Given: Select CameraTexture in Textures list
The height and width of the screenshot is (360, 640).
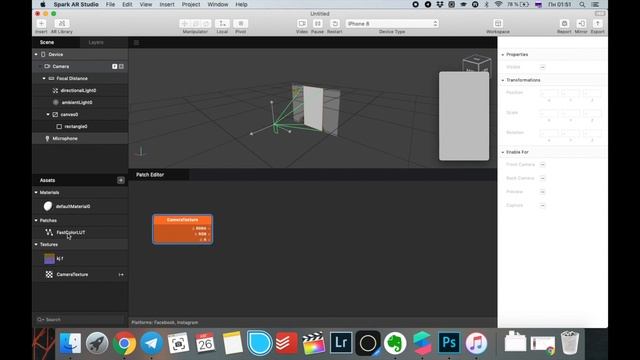Looking at the screenshot, I should click(72, 275).
